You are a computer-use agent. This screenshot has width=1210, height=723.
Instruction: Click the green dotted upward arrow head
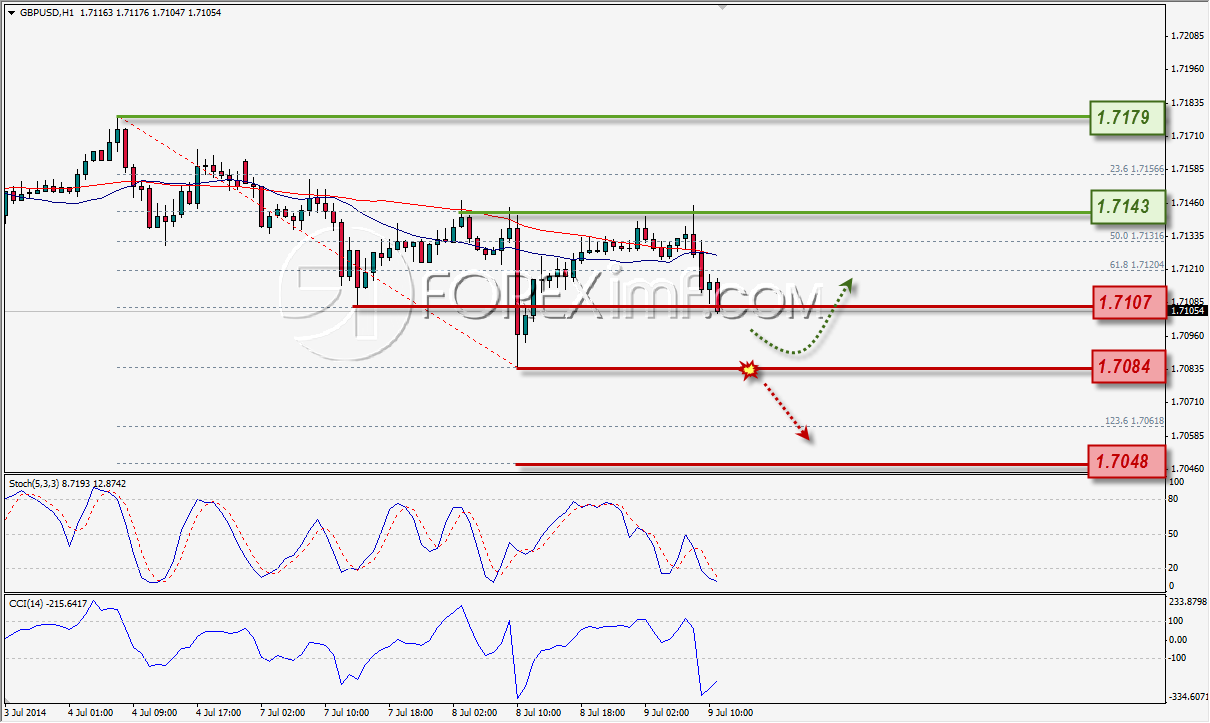click(x=848, y=284)
